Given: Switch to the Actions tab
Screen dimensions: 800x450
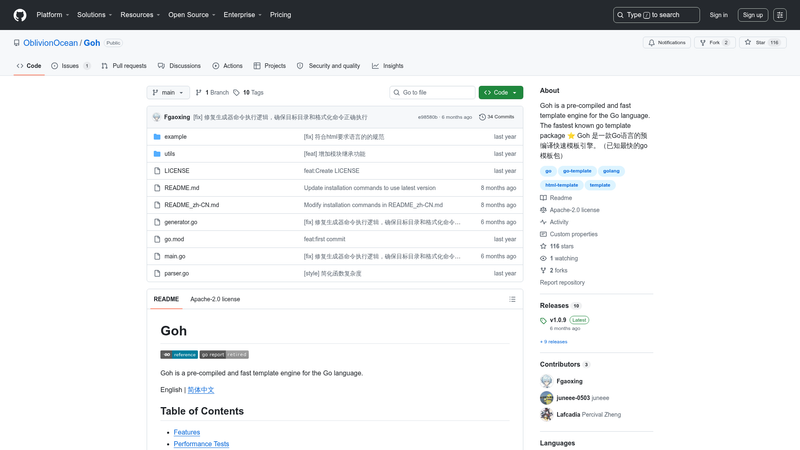Looking at the screenshot, I should (x=228, y=66).
